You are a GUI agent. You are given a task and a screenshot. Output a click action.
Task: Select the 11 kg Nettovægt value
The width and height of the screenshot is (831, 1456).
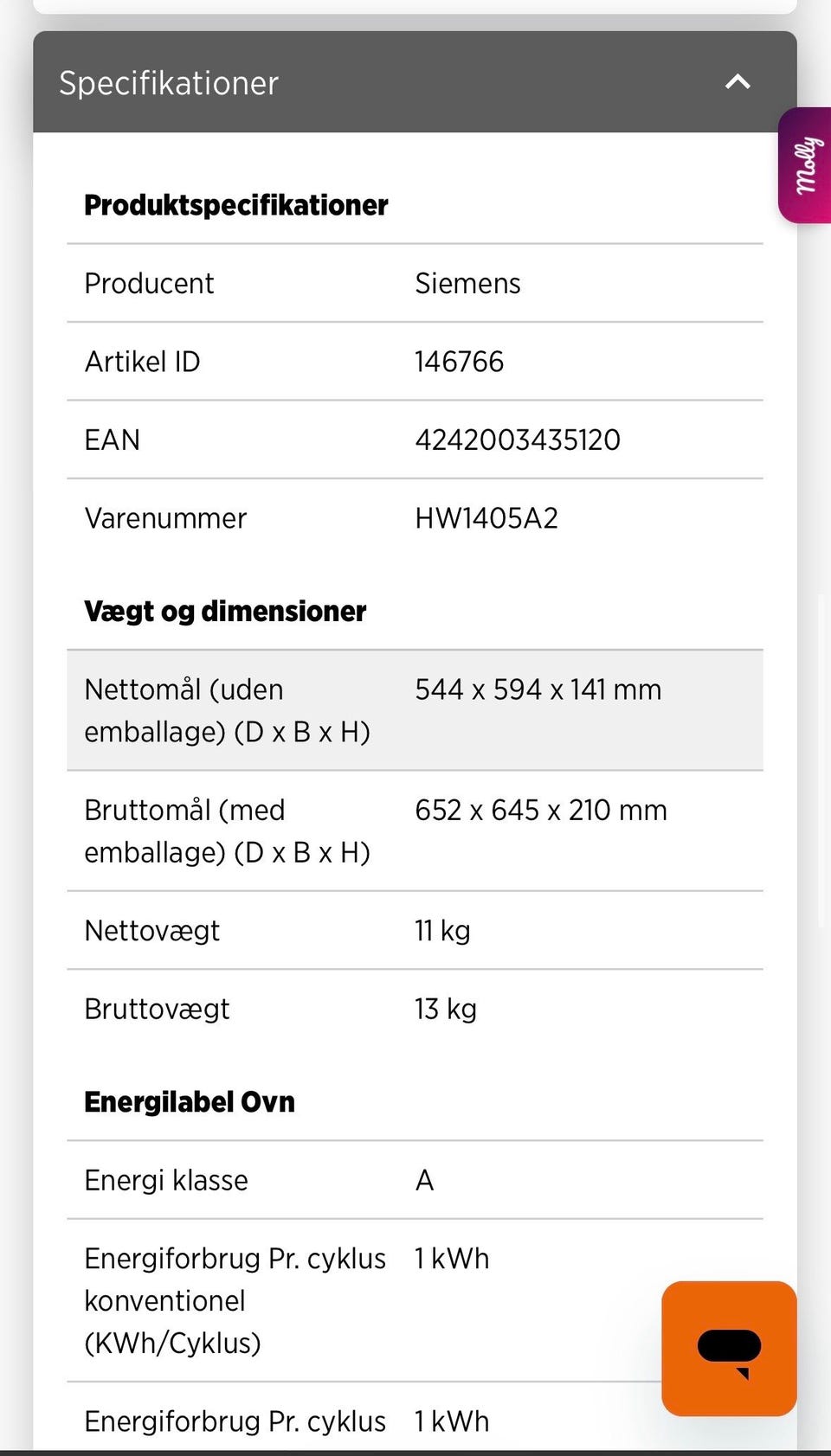442,931
